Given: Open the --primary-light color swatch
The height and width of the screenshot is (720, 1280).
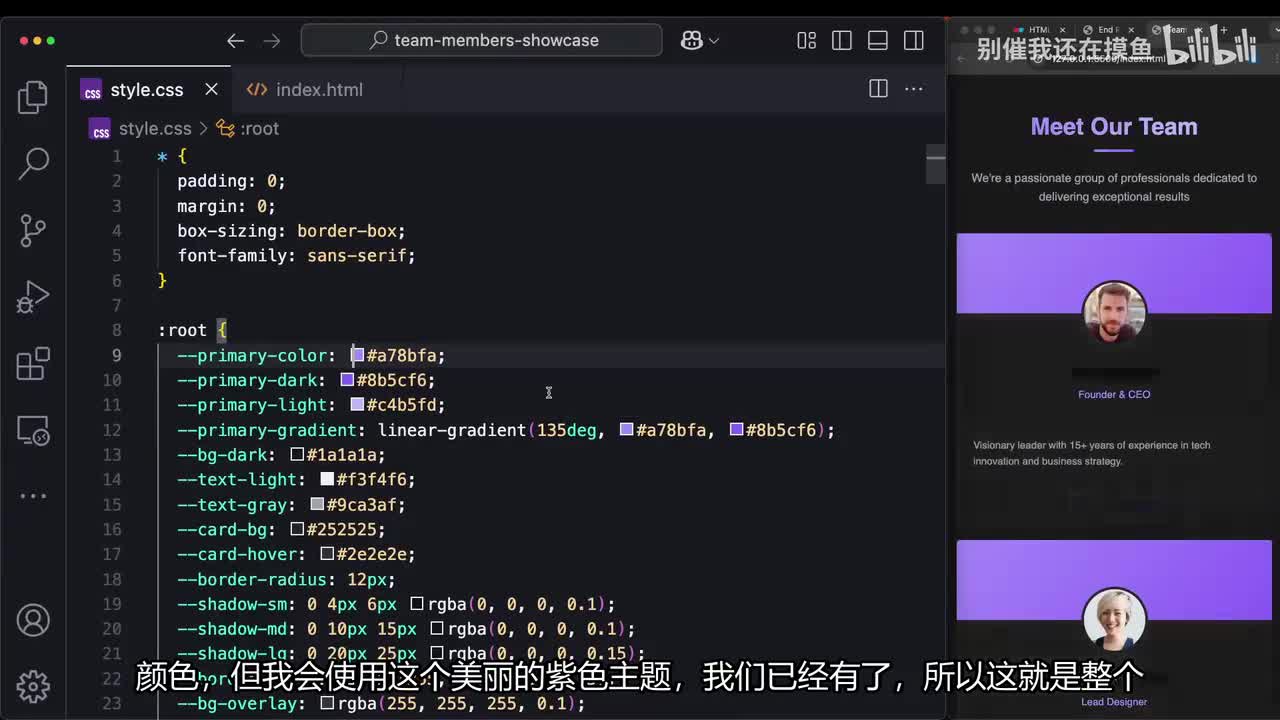Looking at the screenshot, I should click(357, 405).
